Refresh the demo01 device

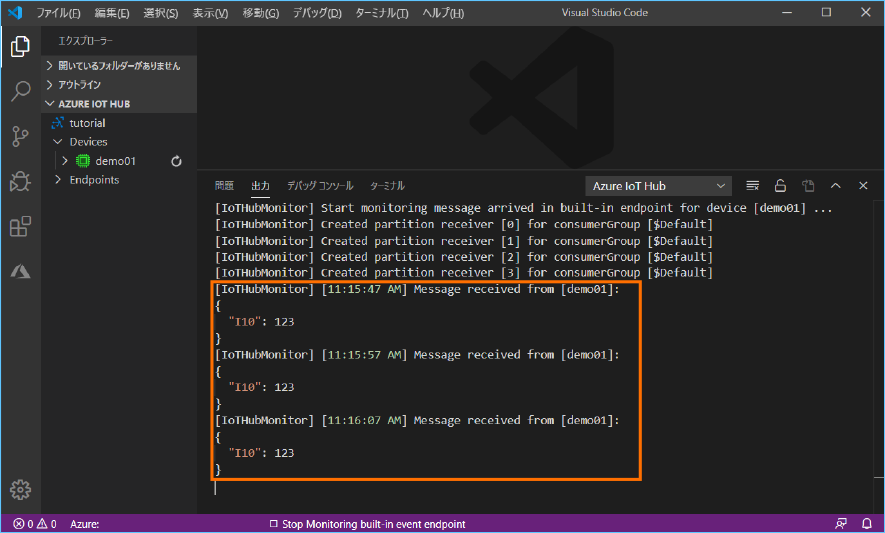pos(177,161)
